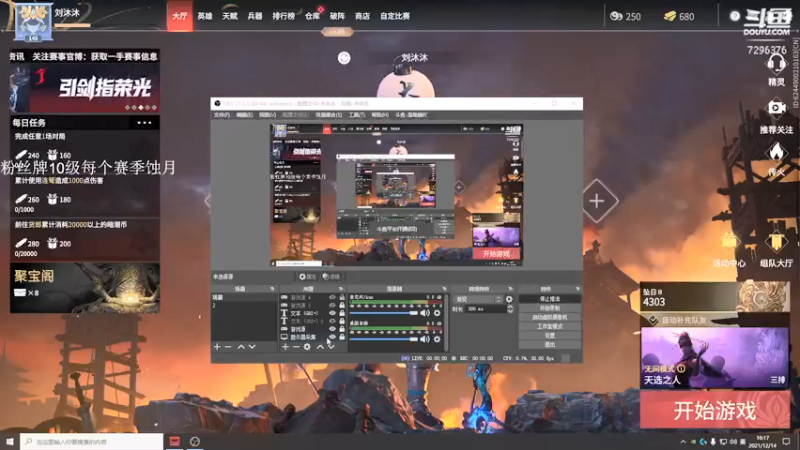Click 停止推流 button in OBS controls

(x=549, y=299)
